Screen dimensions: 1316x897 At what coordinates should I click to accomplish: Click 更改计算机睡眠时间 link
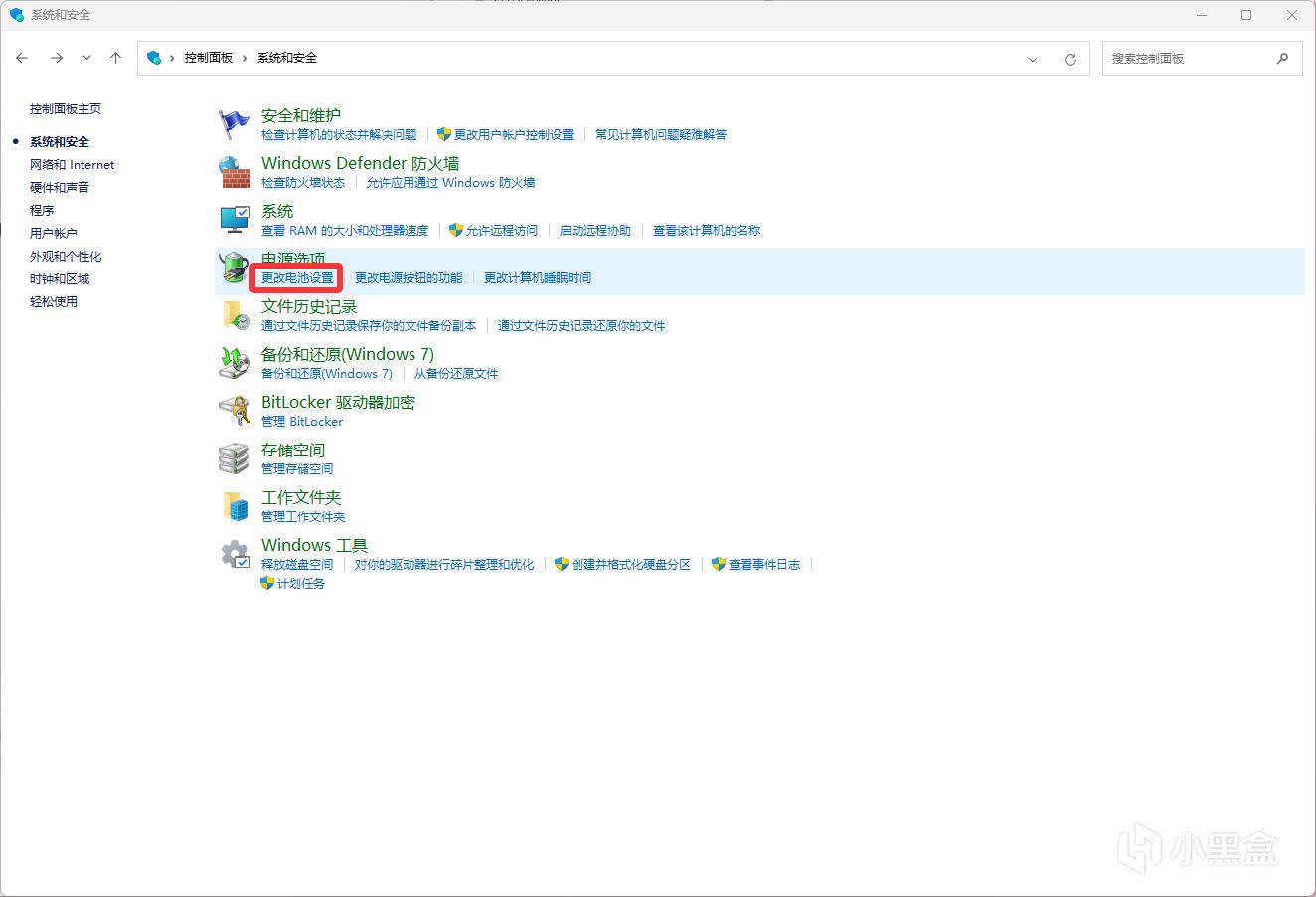coord(538,278)
